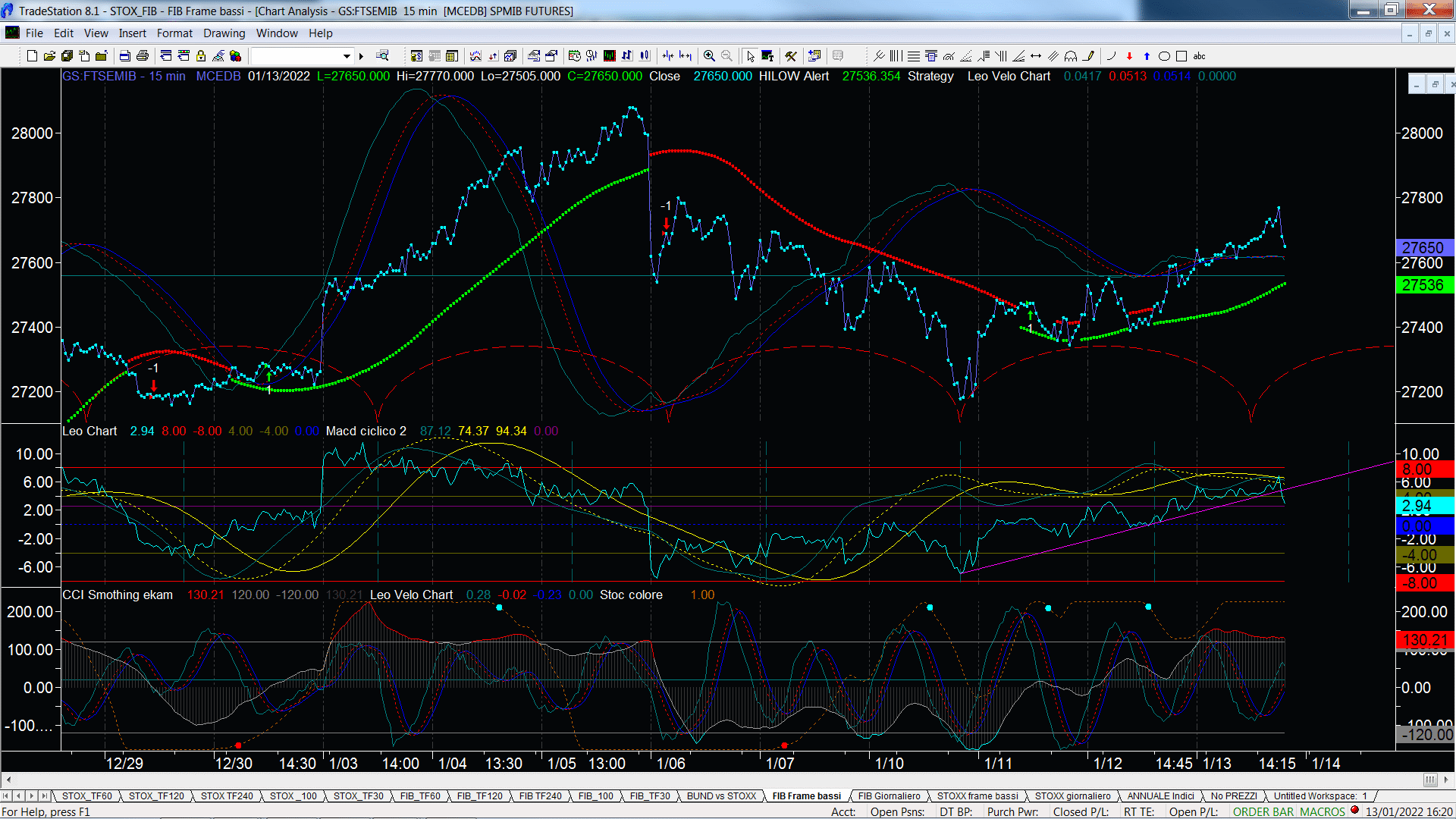
Task: Click the hammer tools icon
Action: 791,55
